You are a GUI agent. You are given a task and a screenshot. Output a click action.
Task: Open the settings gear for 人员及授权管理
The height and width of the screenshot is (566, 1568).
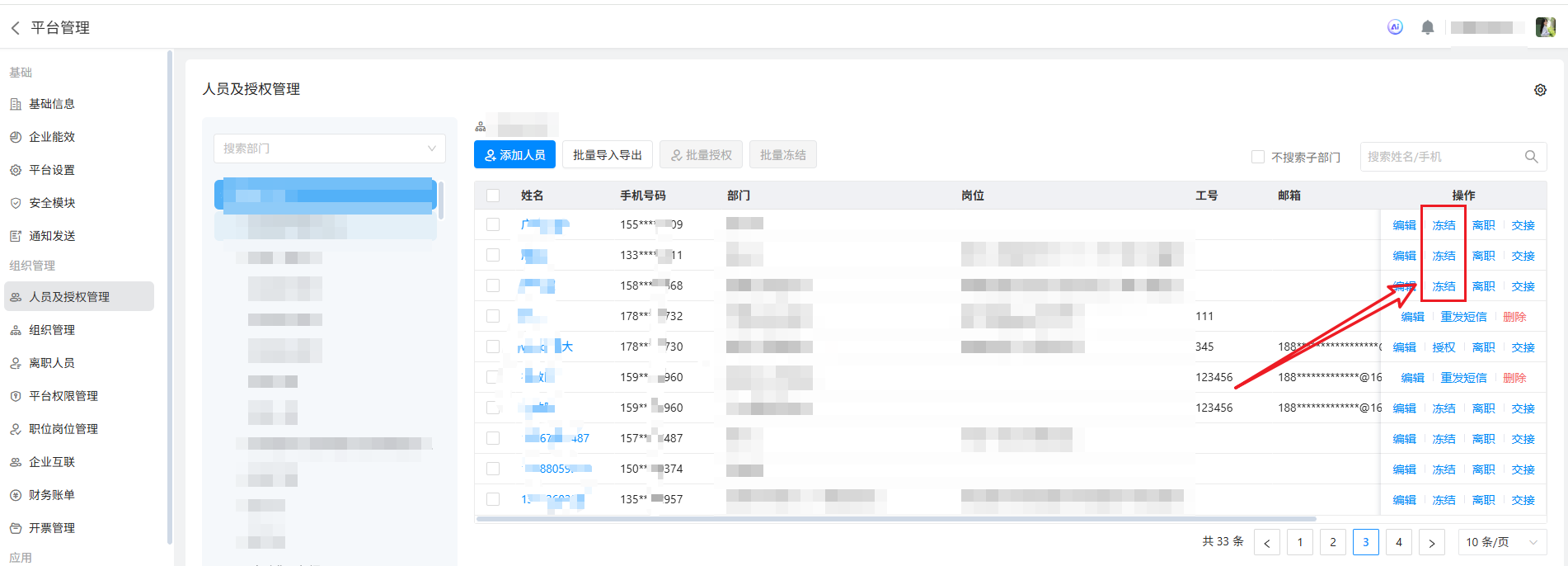1540,90
